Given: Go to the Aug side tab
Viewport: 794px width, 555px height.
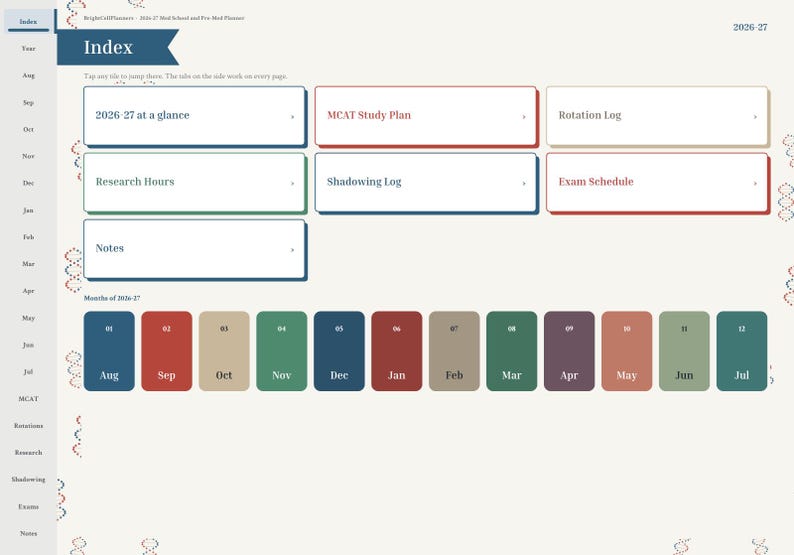Looking at the screenshot, I should 28,75.
